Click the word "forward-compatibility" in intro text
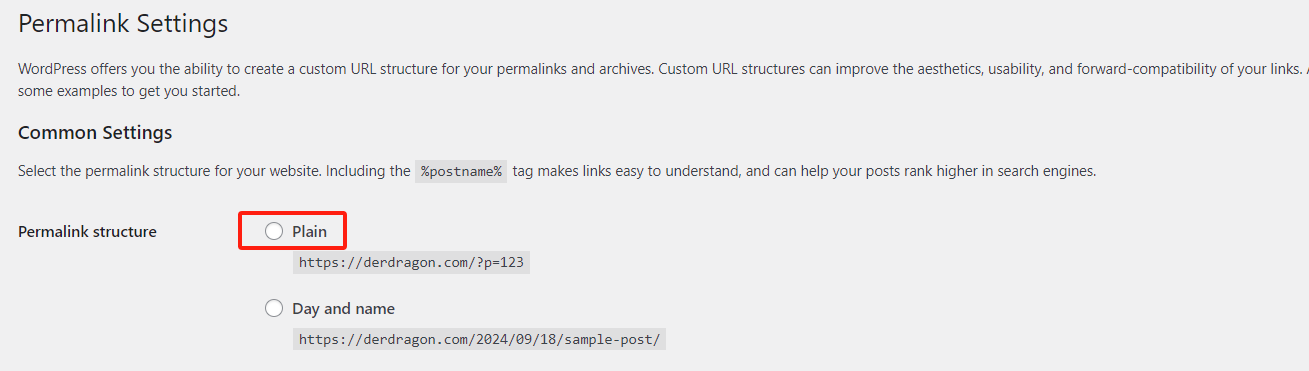Viewport: 1309px width, 371px height. (x=1142, y=70)
